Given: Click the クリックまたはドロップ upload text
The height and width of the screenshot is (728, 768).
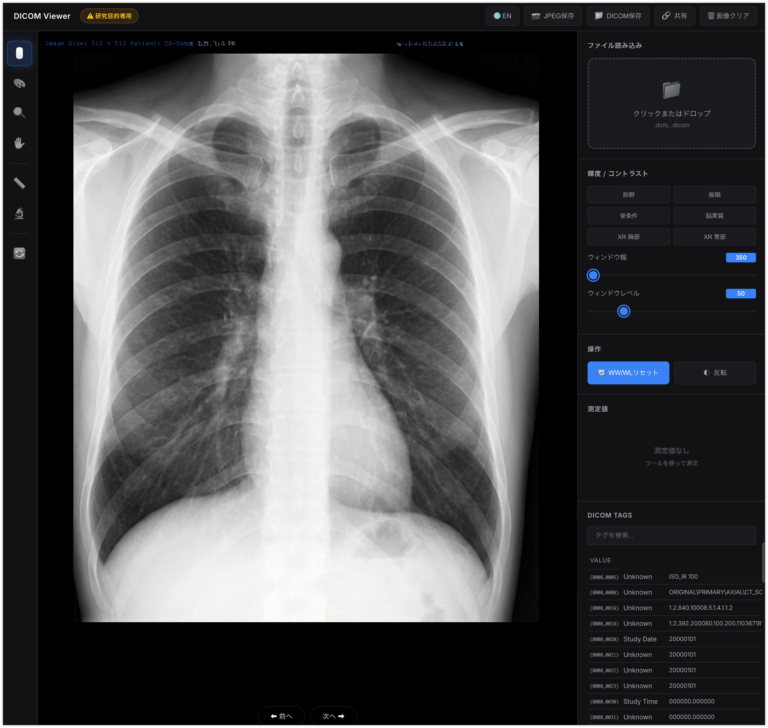Looking at the screenshot, I should coord(672,113).
